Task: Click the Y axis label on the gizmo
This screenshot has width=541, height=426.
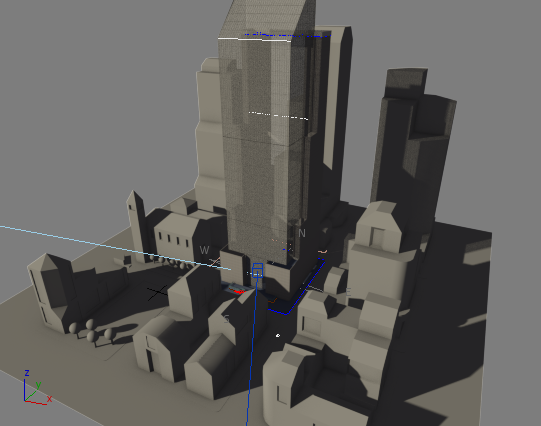Action: [x=39, y=385]
